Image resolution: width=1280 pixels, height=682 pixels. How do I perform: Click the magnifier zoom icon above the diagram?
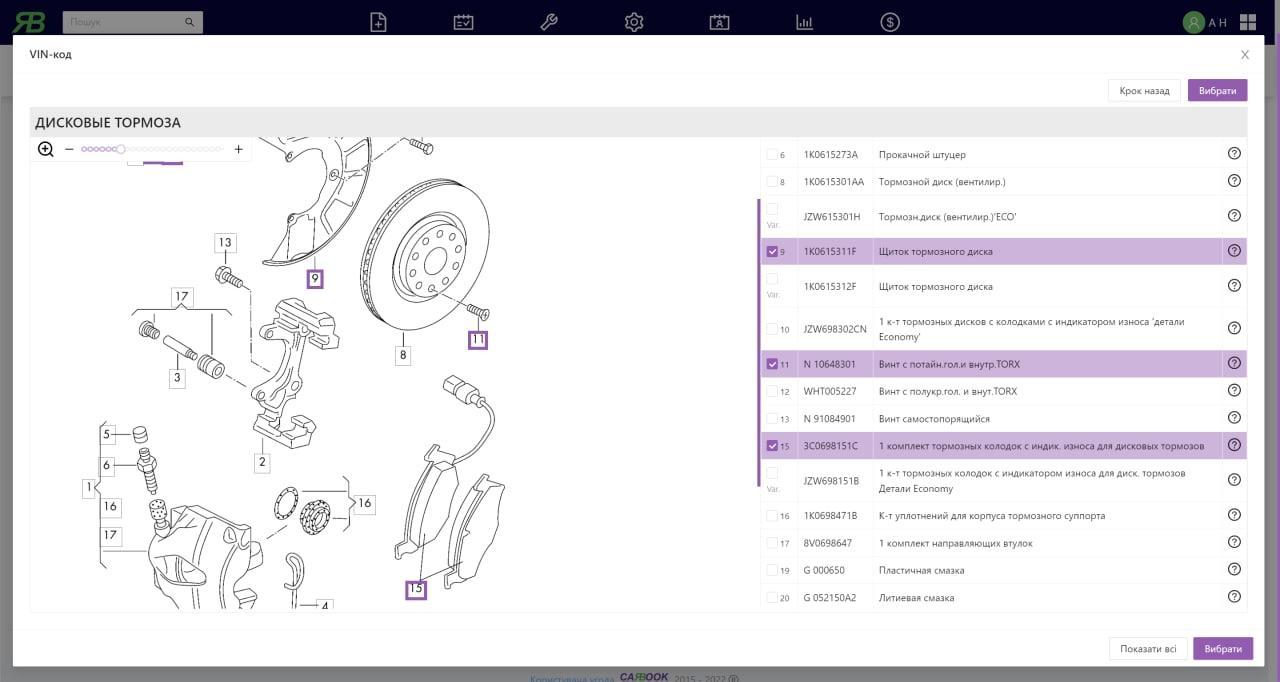pos(45,150)
